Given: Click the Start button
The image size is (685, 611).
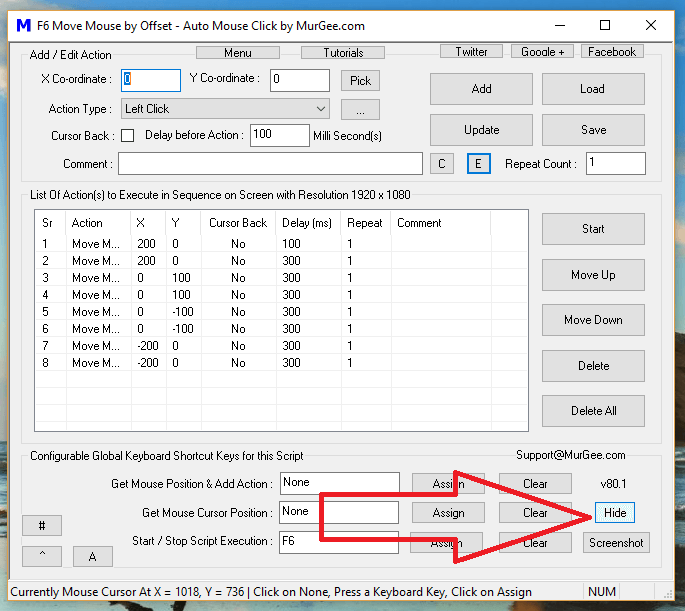Looking at the screenshot, I should tap(593, 229).
